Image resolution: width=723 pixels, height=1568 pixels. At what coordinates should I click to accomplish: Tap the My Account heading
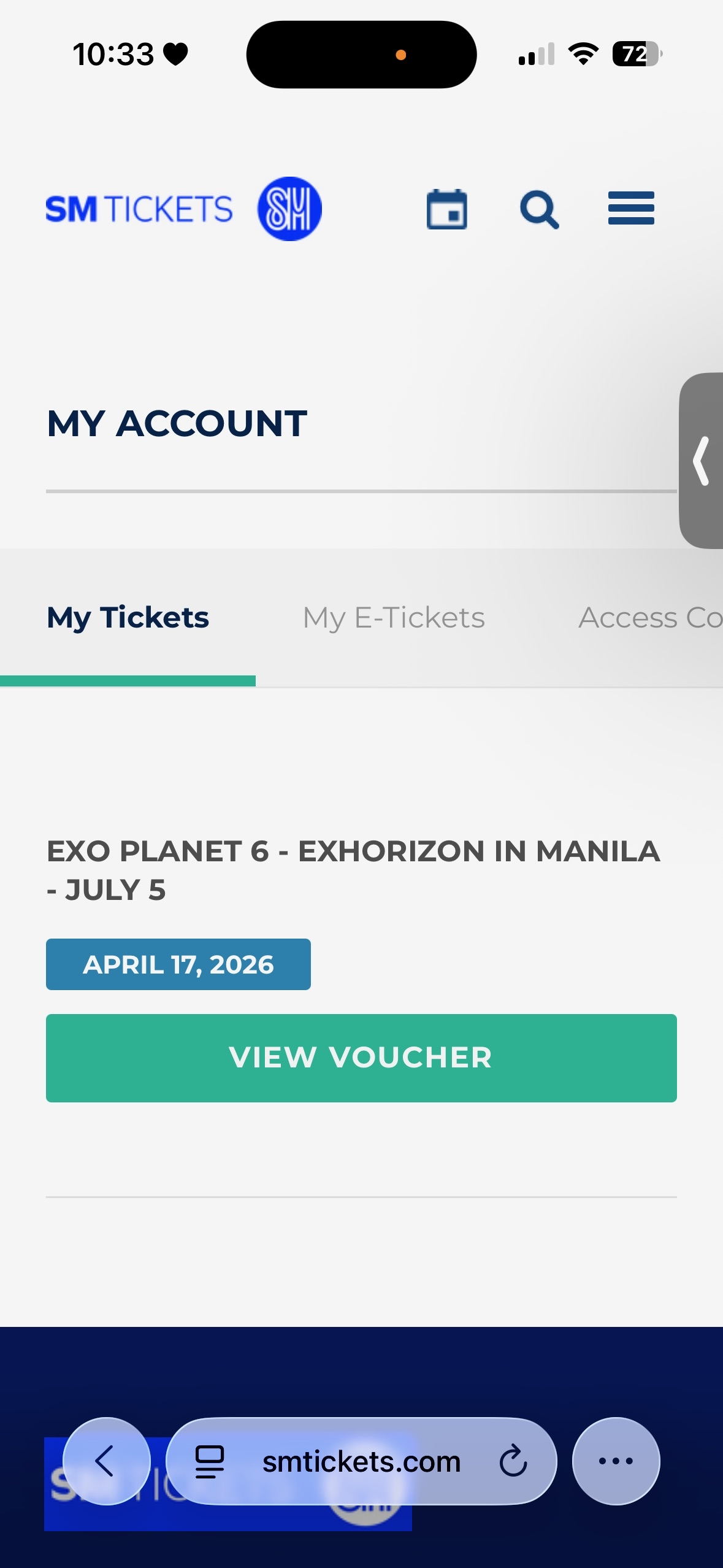point(177,423)
